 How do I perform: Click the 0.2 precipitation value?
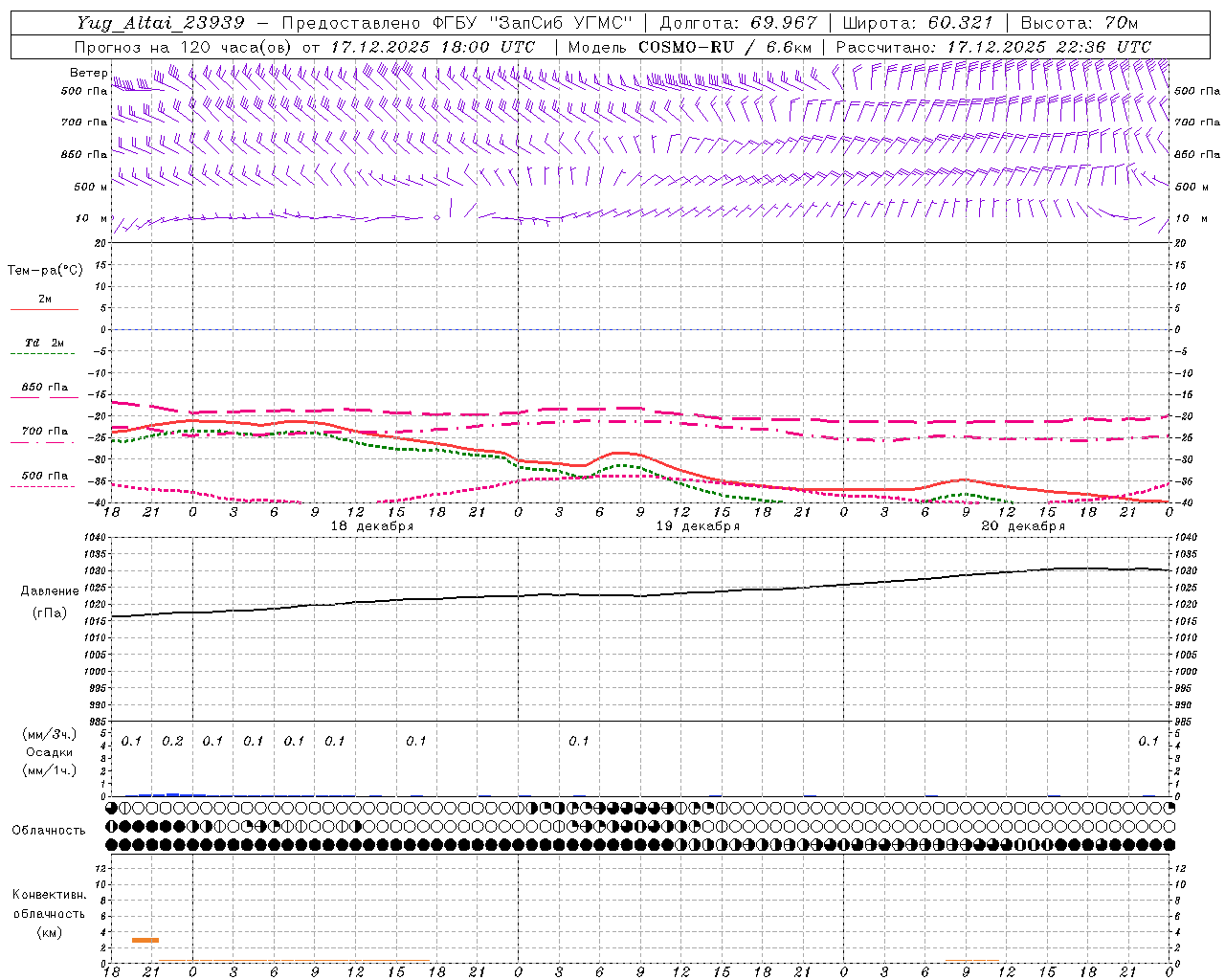click(172, 741)
